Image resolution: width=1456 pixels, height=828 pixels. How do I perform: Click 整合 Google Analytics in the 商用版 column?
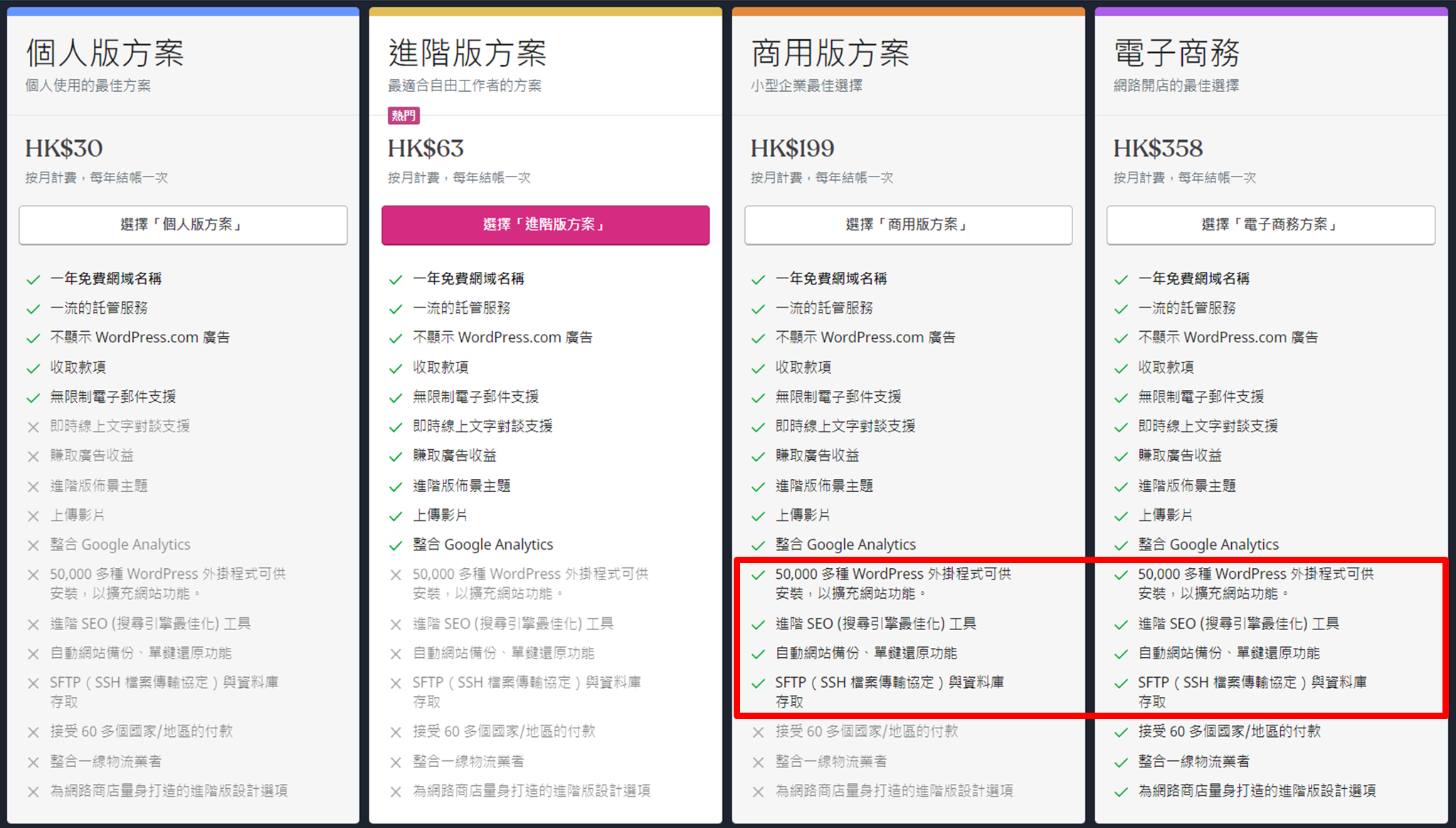(845, 545)
